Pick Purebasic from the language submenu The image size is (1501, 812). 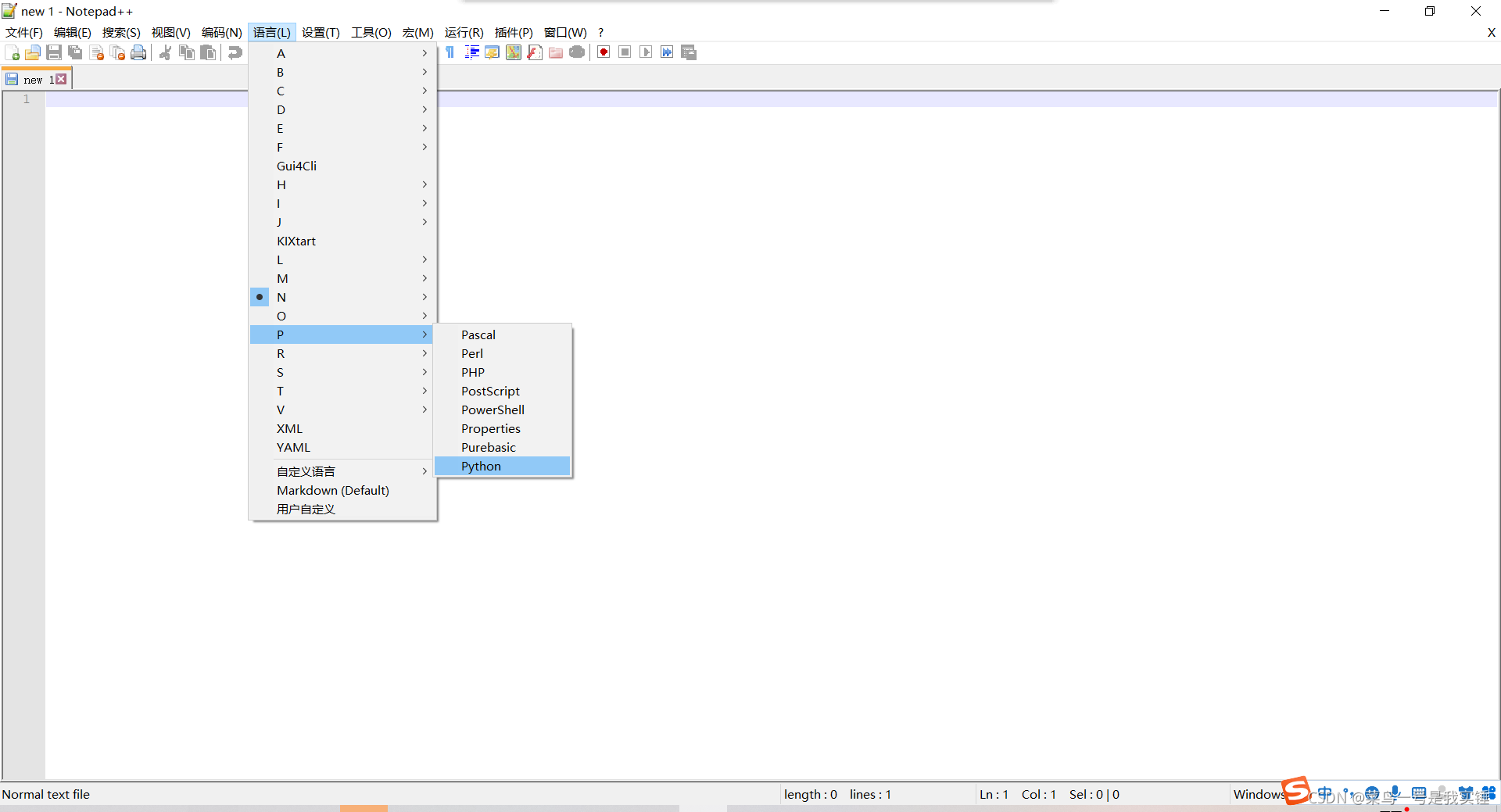503,447
